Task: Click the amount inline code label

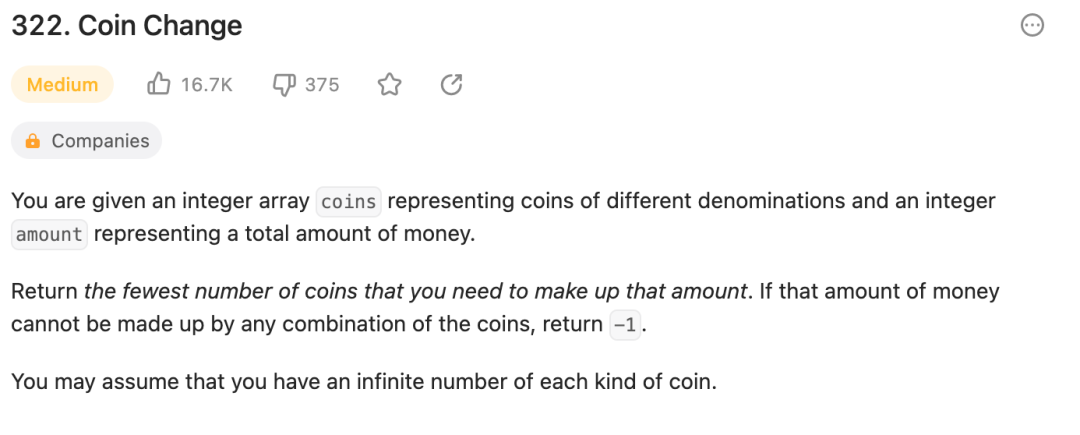Action: (x=49, y=235)
